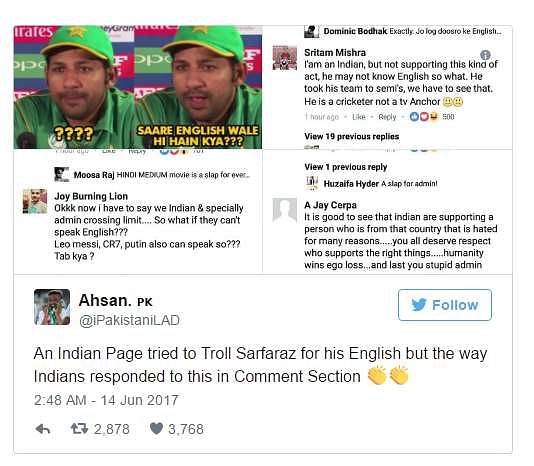Click the Dominic Bodhak commenter name
Image resolution: width=534 pixels, height=466 pixels.
[355, 31]
